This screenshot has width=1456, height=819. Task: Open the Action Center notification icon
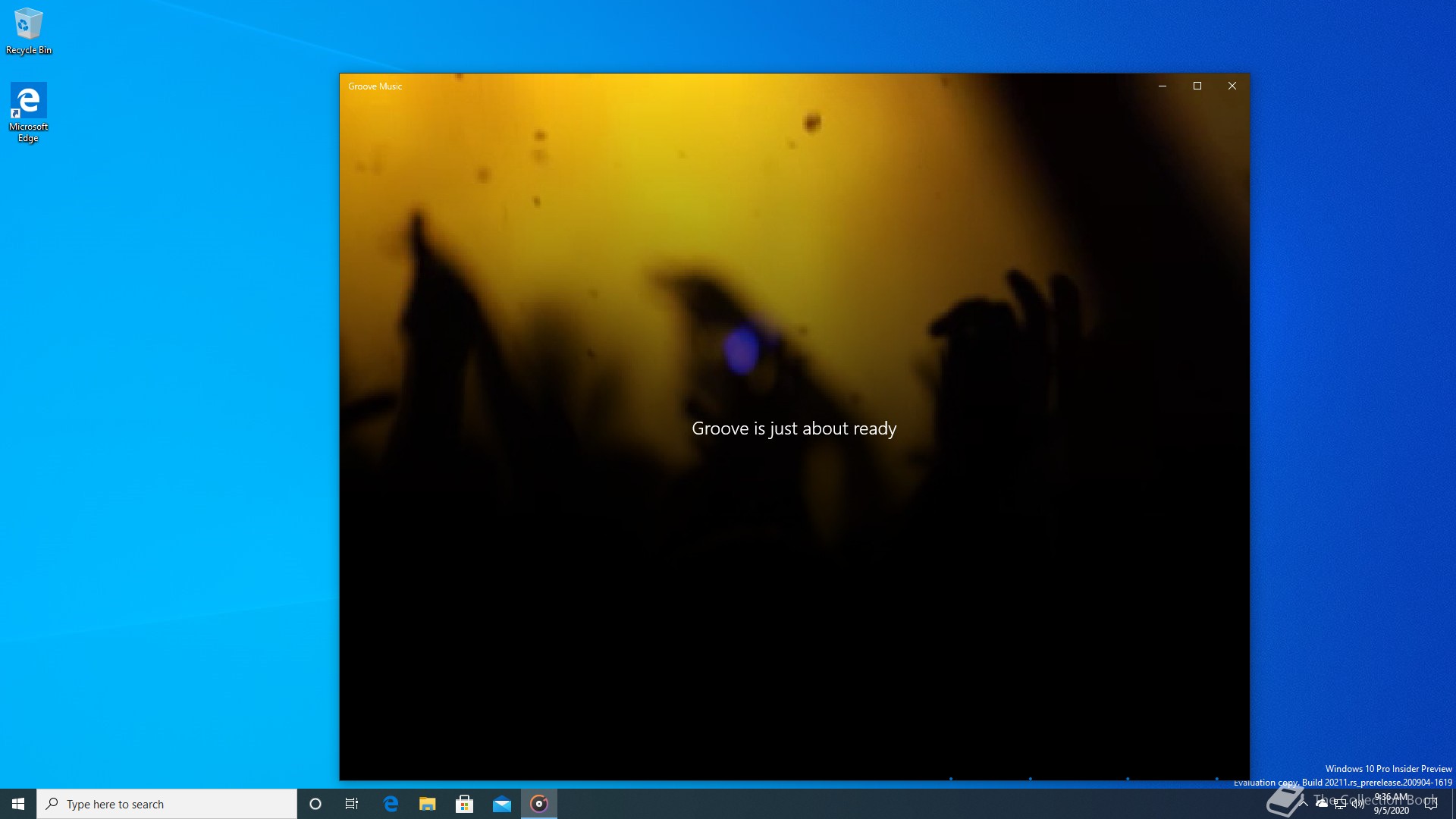pyautogui.click(x=1431, y=804)
